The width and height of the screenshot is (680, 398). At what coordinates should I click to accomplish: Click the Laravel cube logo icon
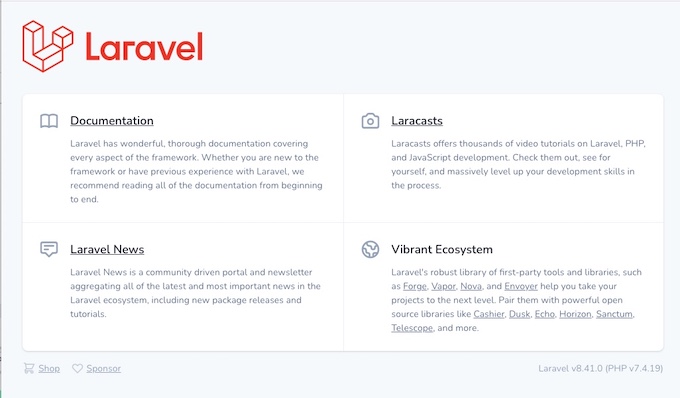pyautogui.click(x=48, y=46)
